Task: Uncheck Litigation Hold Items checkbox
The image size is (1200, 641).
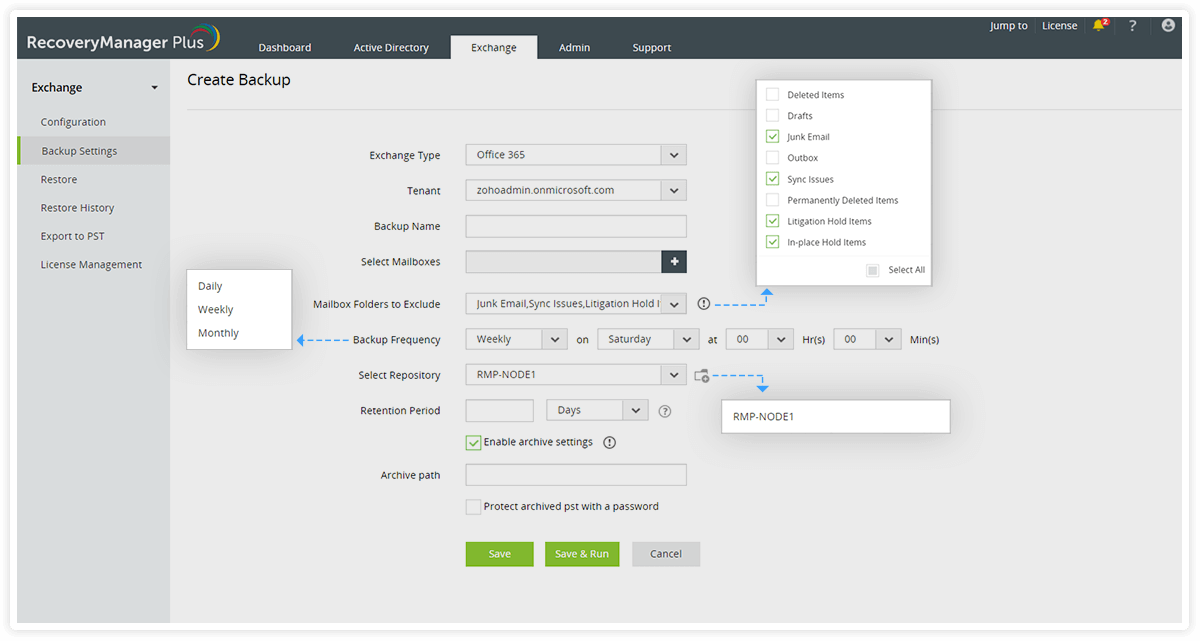Action: coord(772,221)
